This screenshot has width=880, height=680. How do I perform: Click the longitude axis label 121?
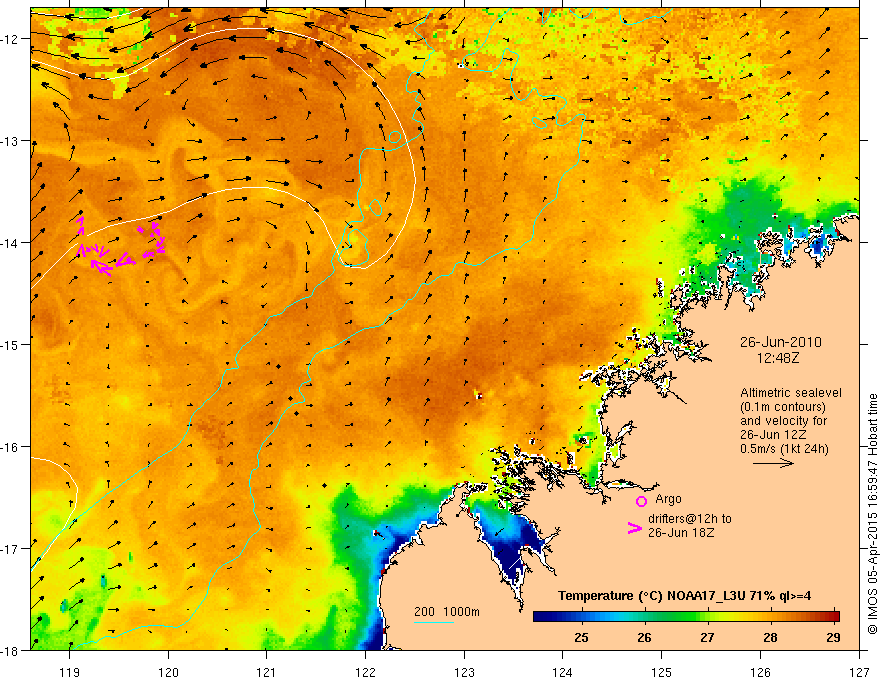(267, 672)
